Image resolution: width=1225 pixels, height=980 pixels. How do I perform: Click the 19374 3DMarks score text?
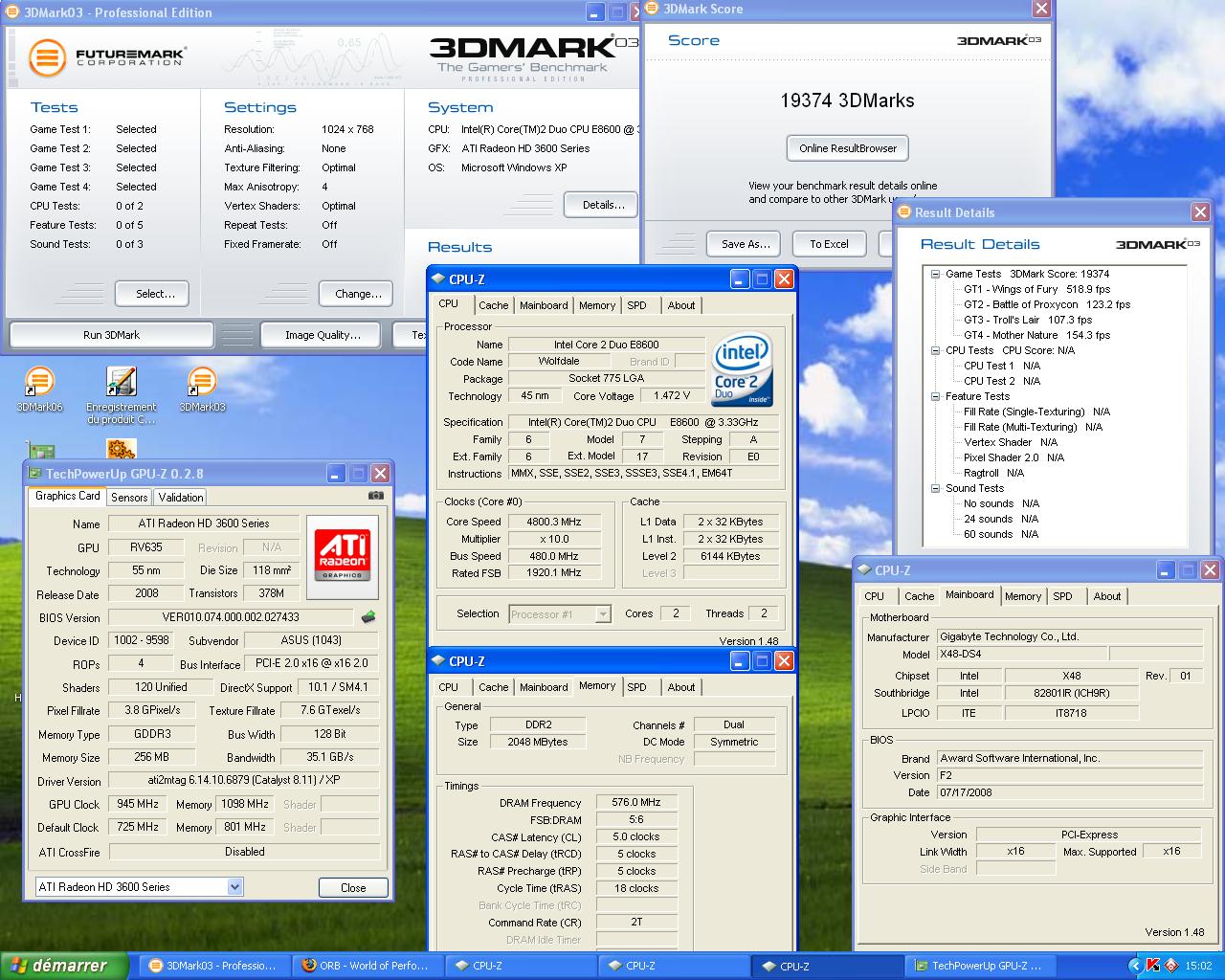[x=847, y=100]
